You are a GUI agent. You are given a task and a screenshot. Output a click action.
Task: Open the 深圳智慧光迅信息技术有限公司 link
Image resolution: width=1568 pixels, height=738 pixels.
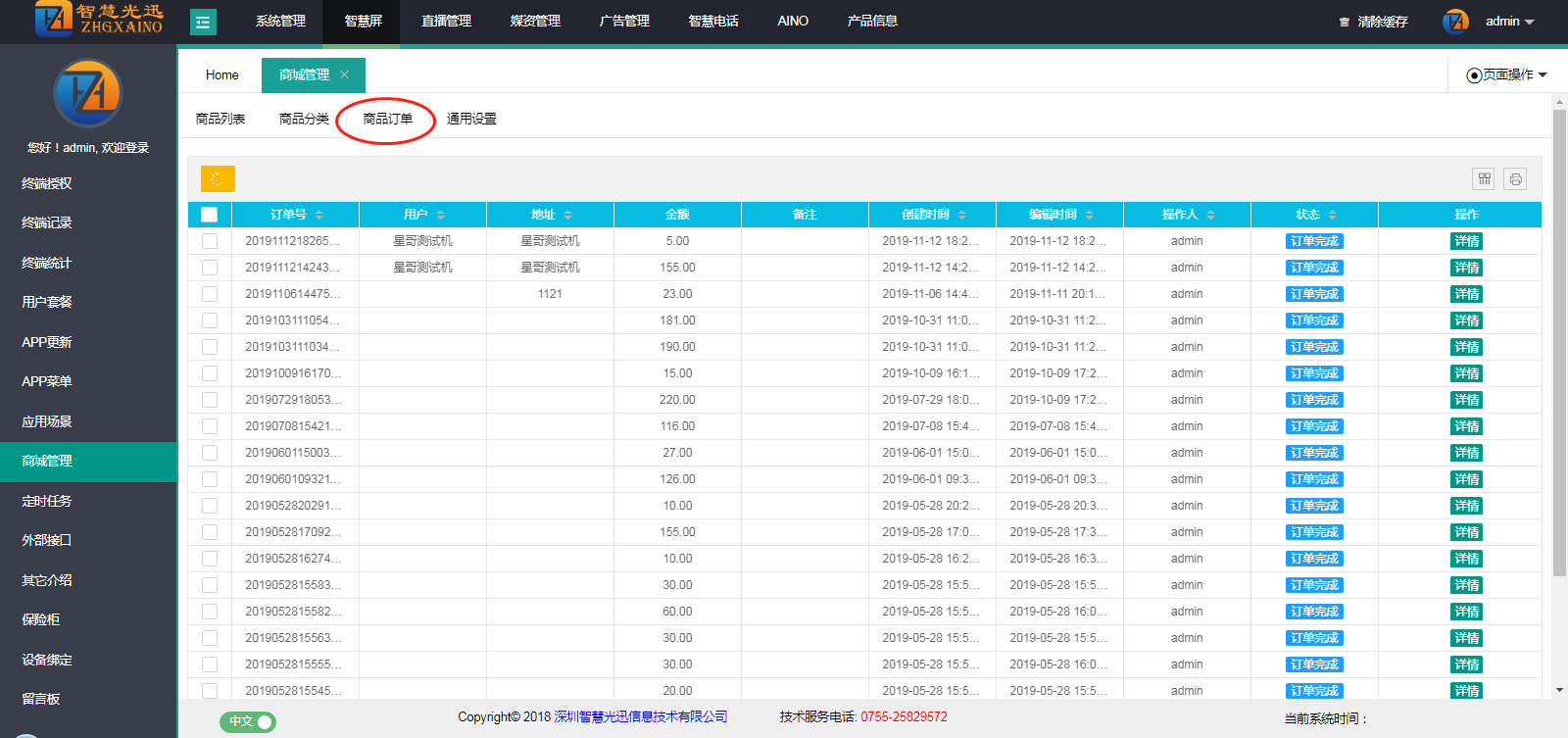coord(641,716)
